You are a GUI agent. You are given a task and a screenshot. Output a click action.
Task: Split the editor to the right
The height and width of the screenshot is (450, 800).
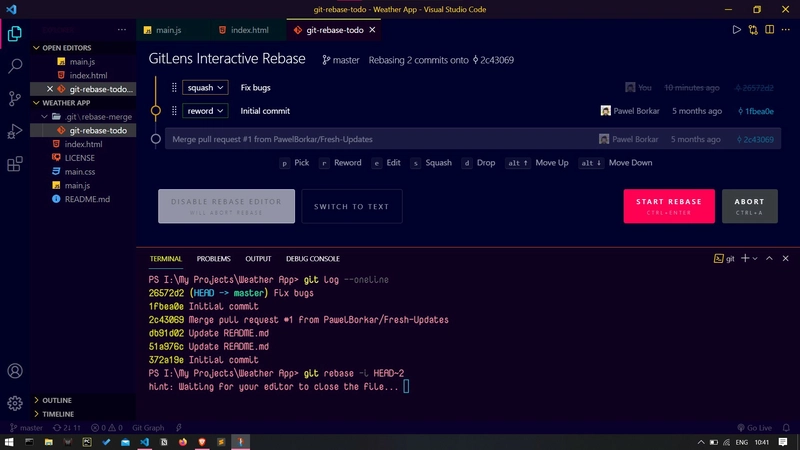(769, 30)
